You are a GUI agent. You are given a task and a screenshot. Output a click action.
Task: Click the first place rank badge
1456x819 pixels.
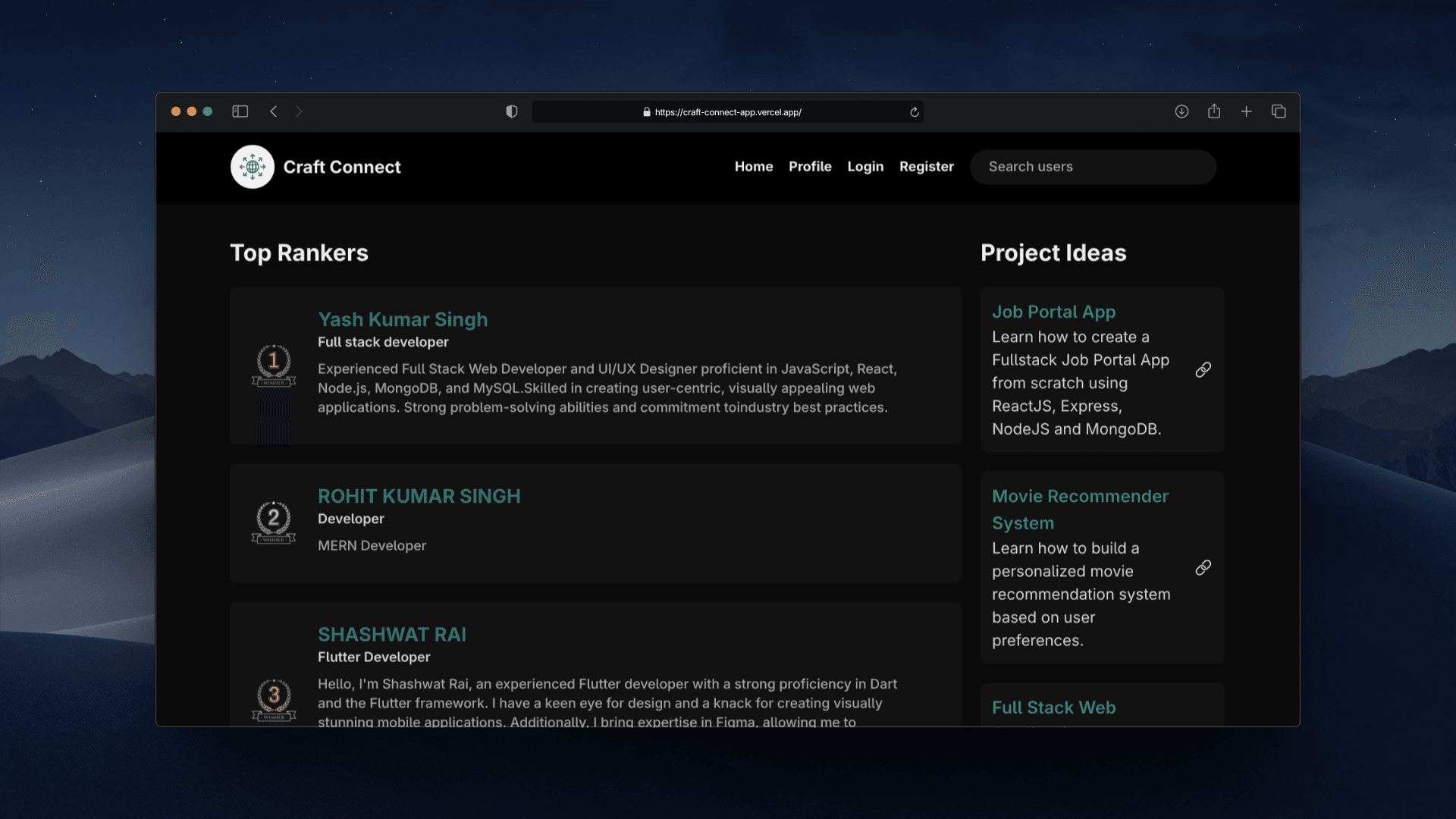point(274,366)
